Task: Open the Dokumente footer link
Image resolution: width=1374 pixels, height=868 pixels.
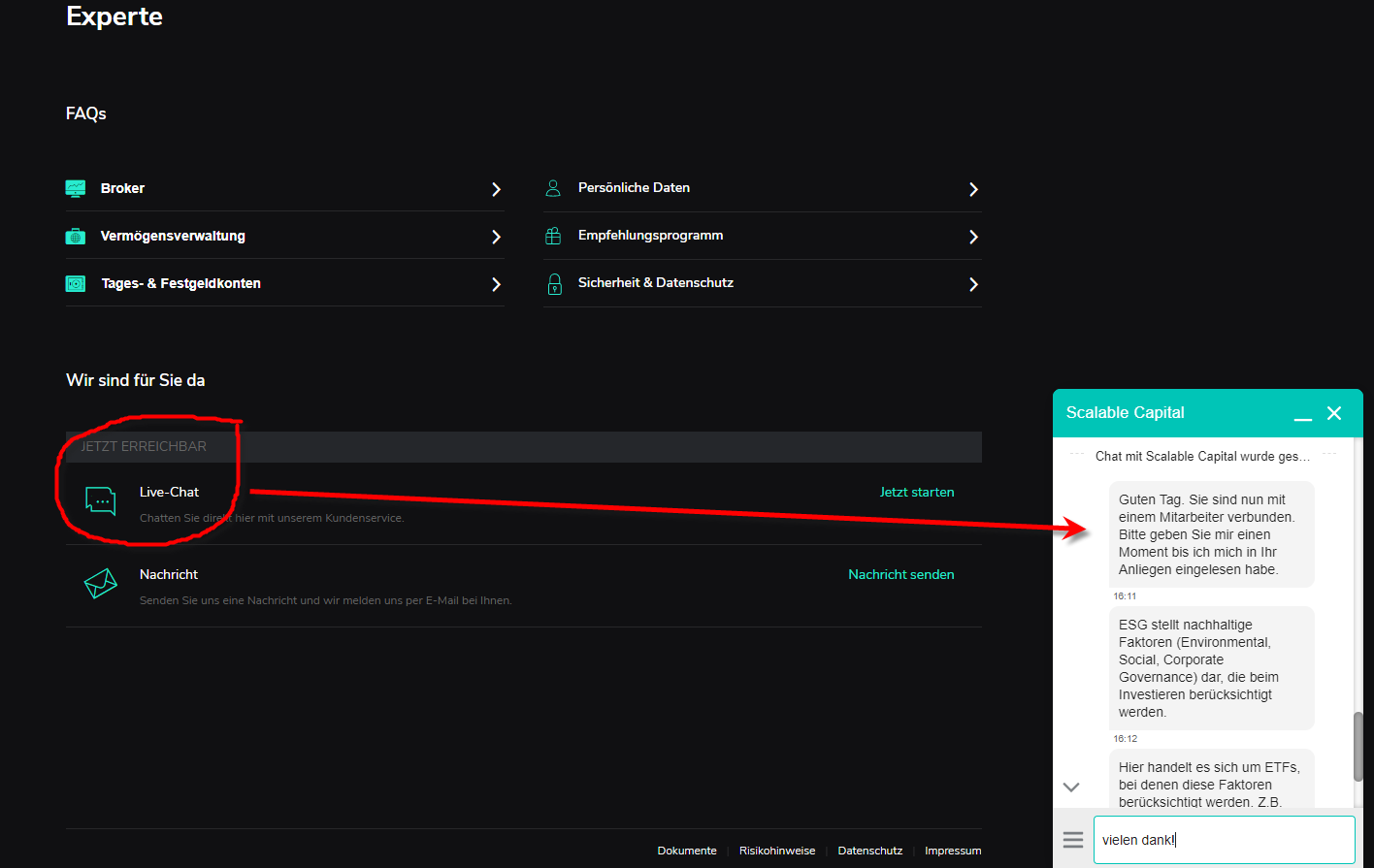Action: click(687, 851)
